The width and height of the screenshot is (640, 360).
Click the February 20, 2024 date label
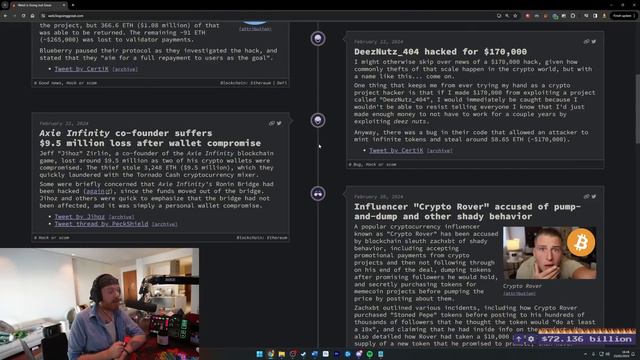(378, 197)
